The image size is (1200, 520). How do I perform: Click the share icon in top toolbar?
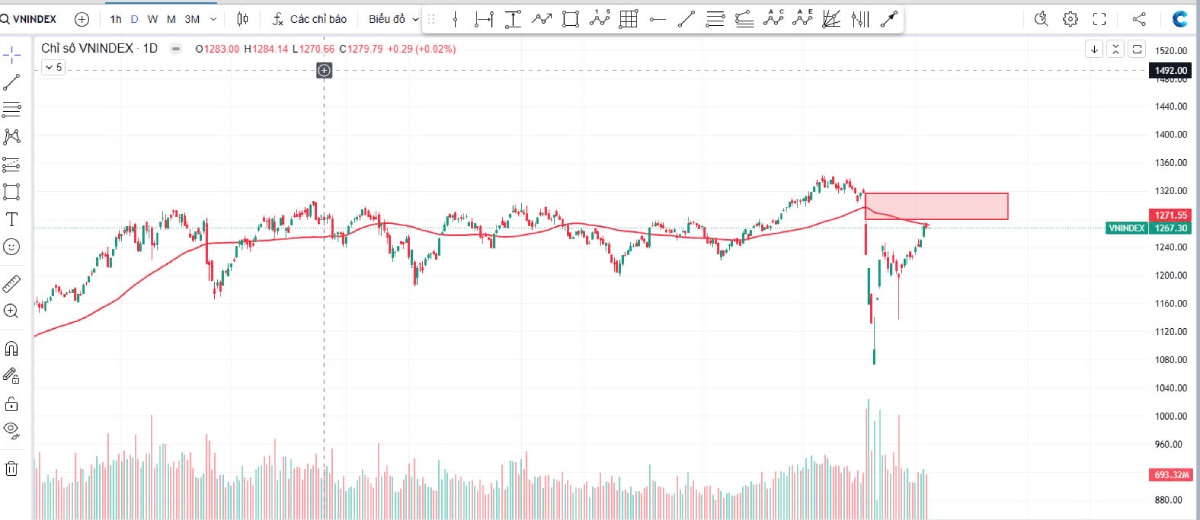coord(1139,19)
